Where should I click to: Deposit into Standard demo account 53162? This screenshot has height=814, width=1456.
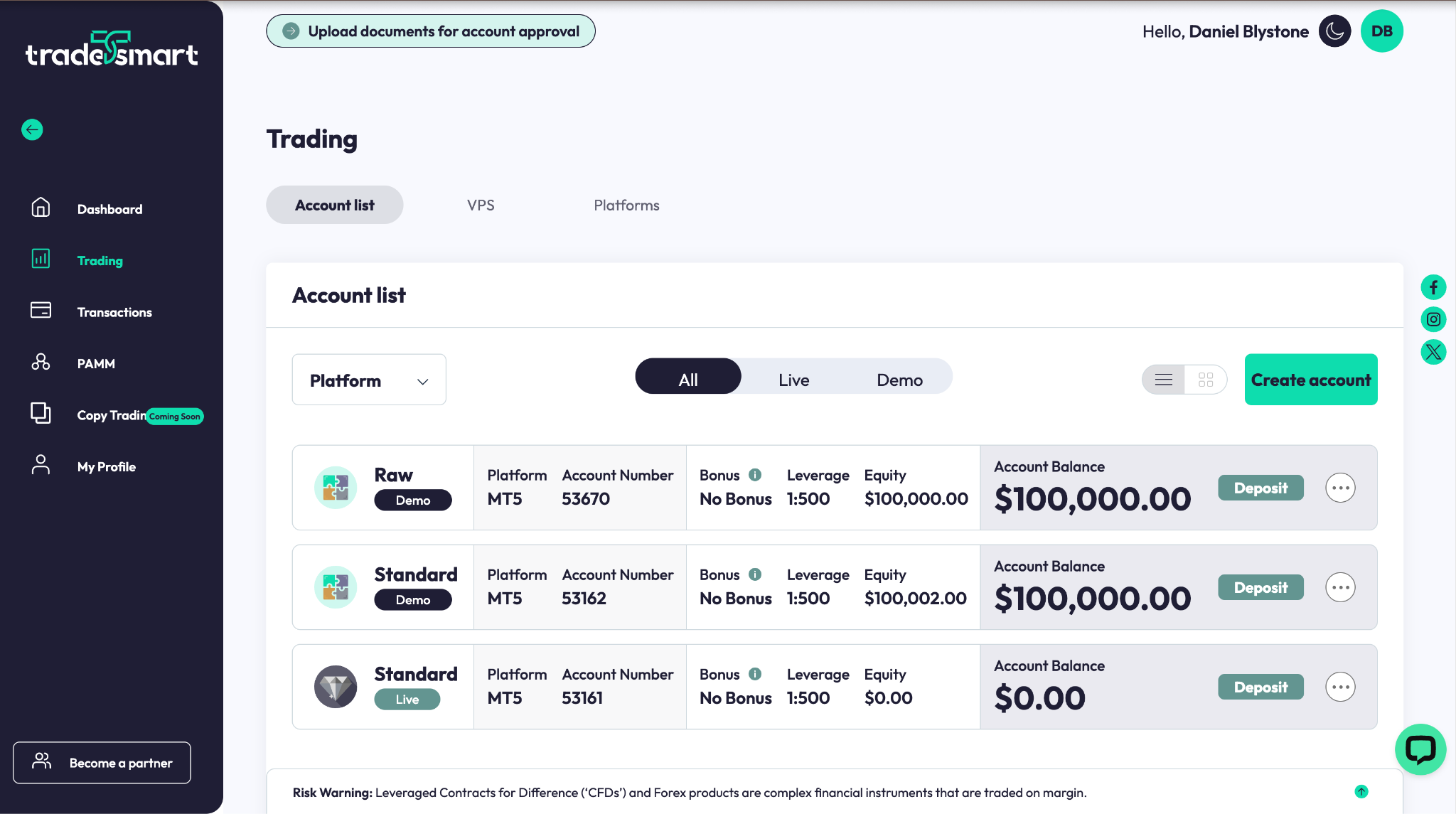[1260, 587]
